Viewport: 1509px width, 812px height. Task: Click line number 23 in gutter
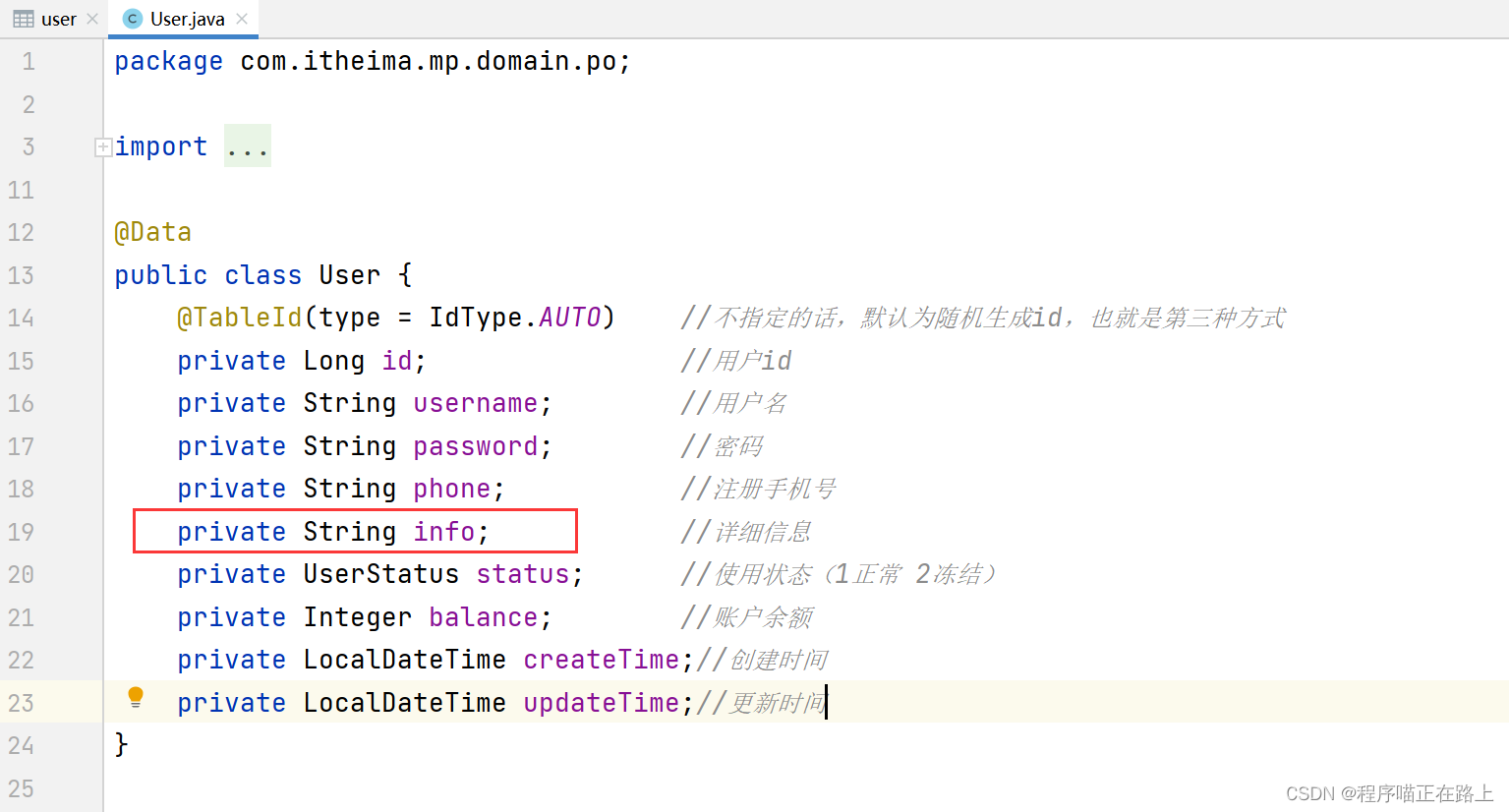coord(21,703)
